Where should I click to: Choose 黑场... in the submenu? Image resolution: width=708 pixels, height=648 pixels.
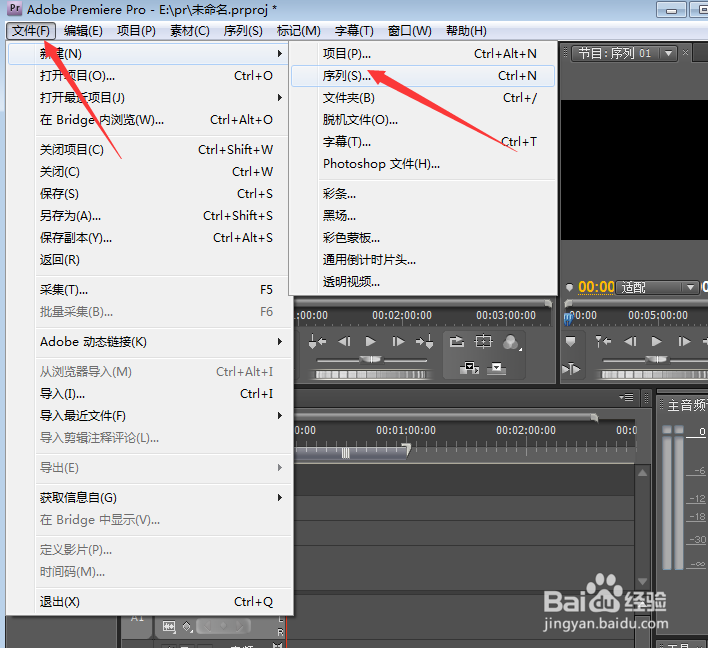tap(423, 216)
